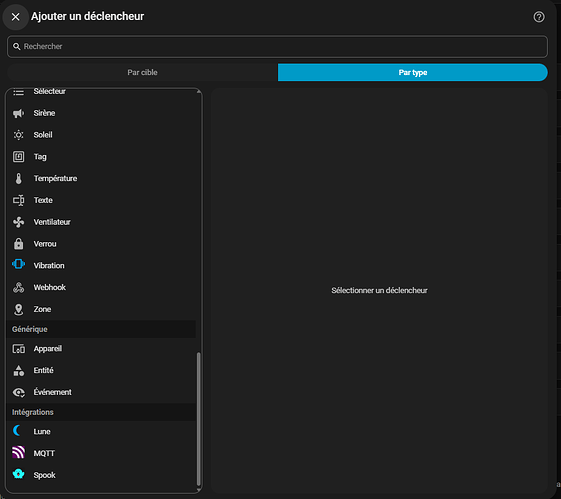Screen dimensions: 561x499
Task: Choose the Entité generic trigger label
Action: point(43,371)
